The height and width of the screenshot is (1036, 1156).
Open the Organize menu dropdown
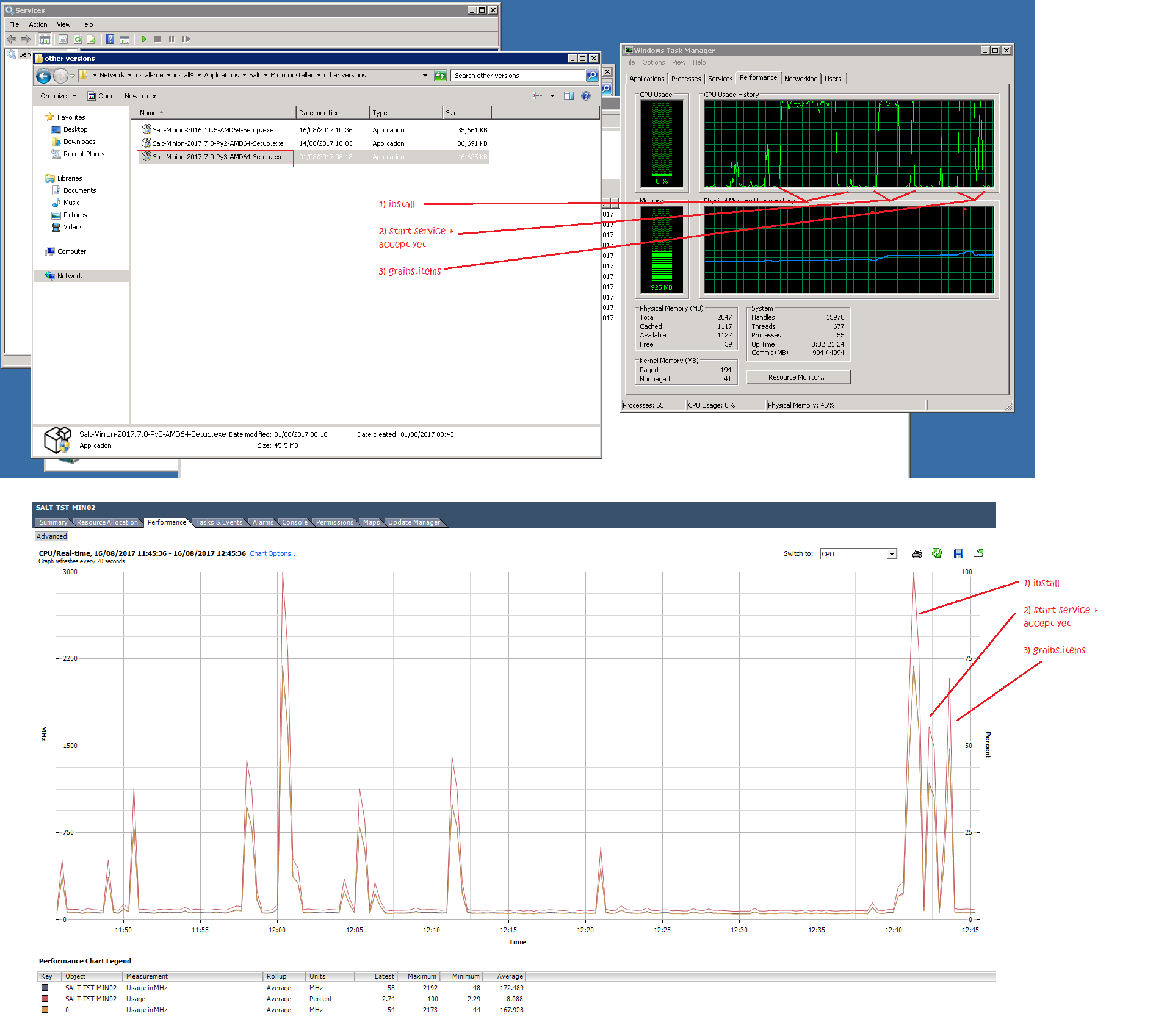coord(57,96)
